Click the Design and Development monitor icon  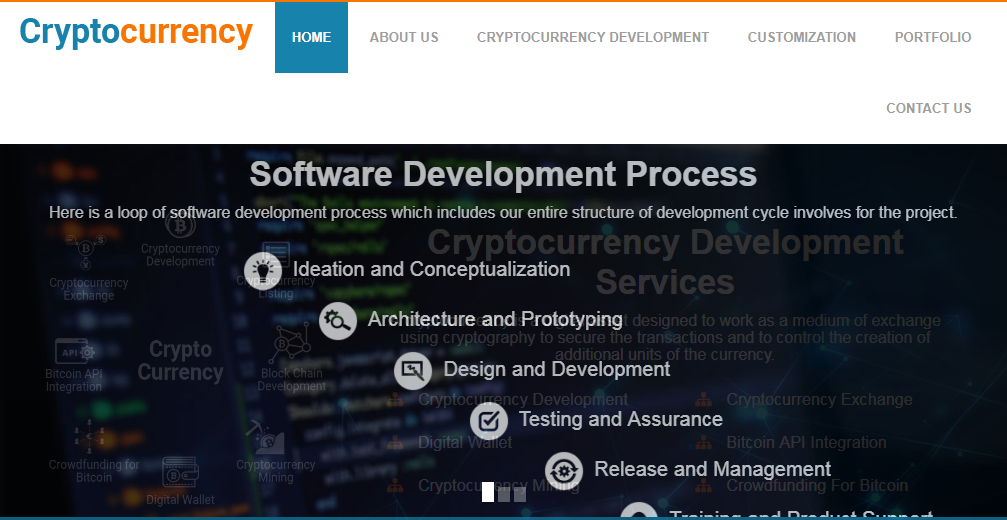pos(413,370)
